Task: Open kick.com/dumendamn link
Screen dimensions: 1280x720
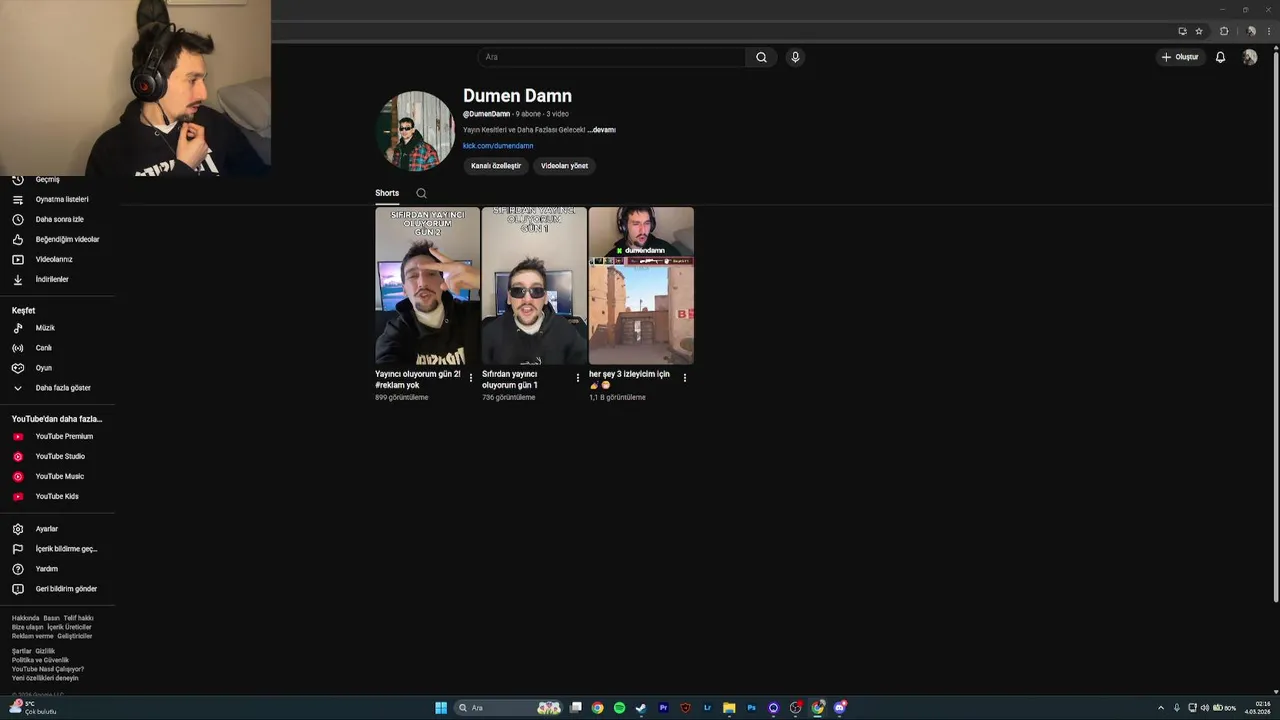Action: (x=498, y=146)
